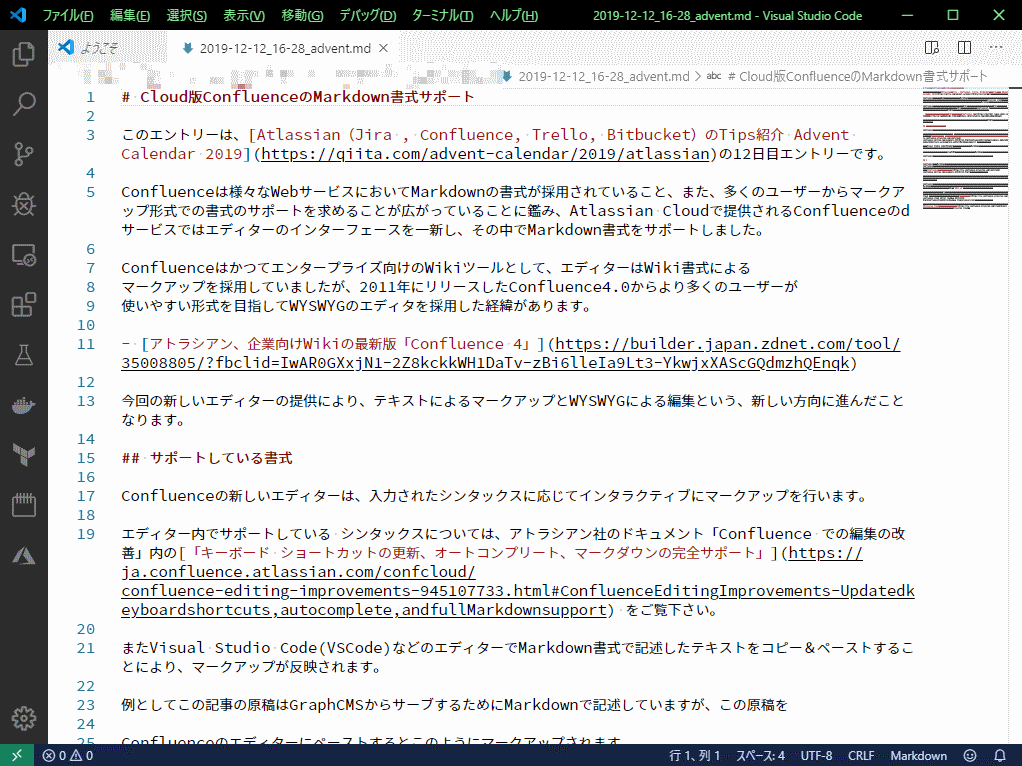Open the Remote Explorer view
1022x766 pixels.
(x=23, y=254)
